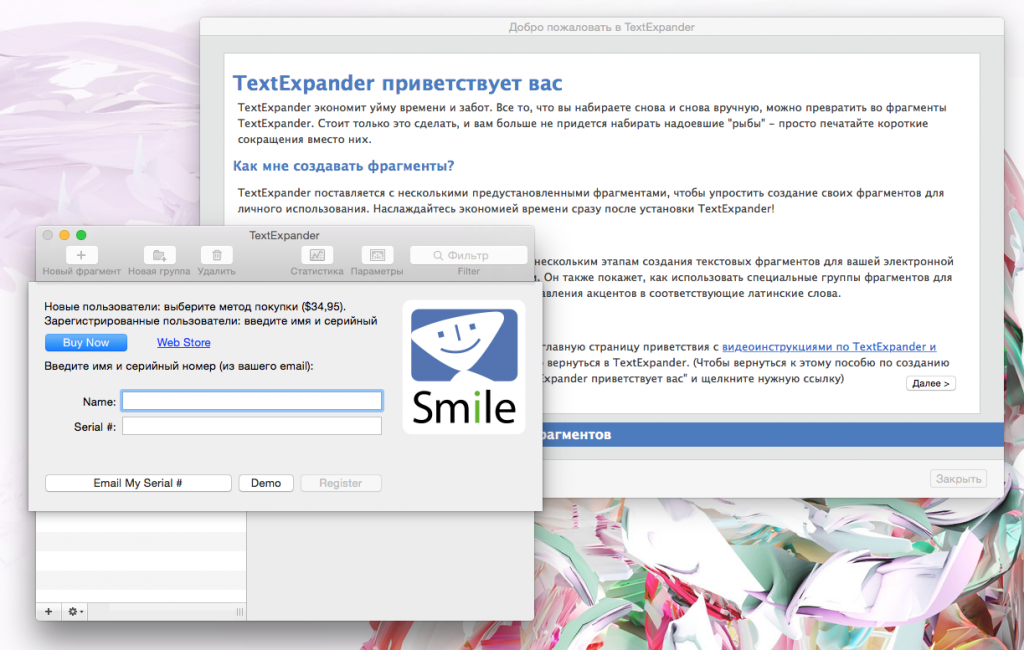1024x650 pixels.
Task: Click the Buy Now button
Action: point(86,342)
